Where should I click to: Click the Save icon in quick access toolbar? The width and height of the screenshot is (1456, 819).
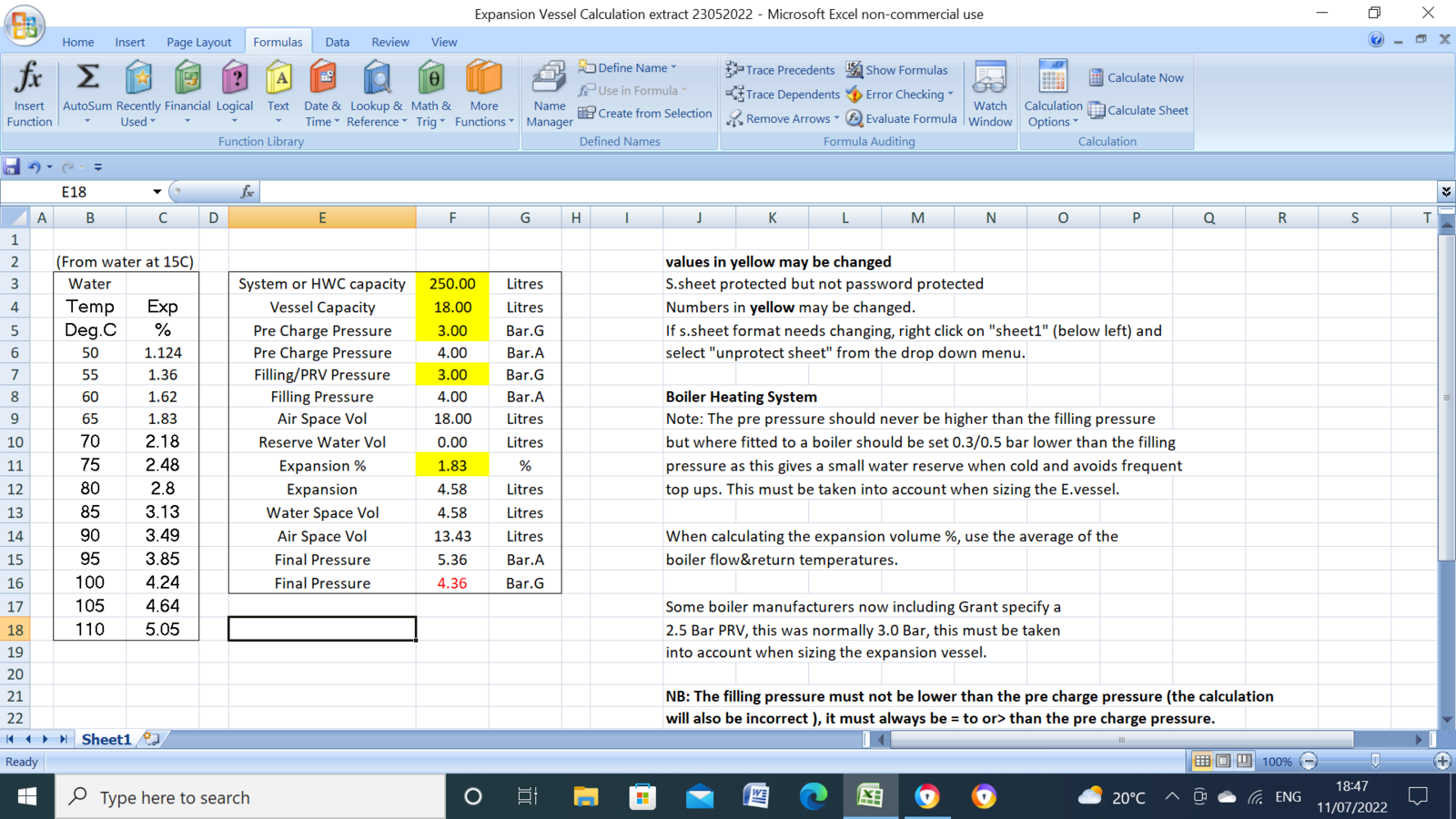(12, 167)
